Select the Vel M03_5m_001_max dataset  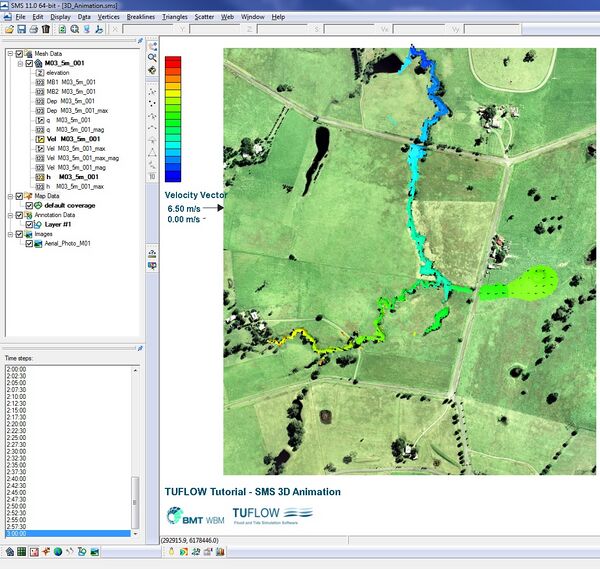pyautogui.click(x=76, y=148)
